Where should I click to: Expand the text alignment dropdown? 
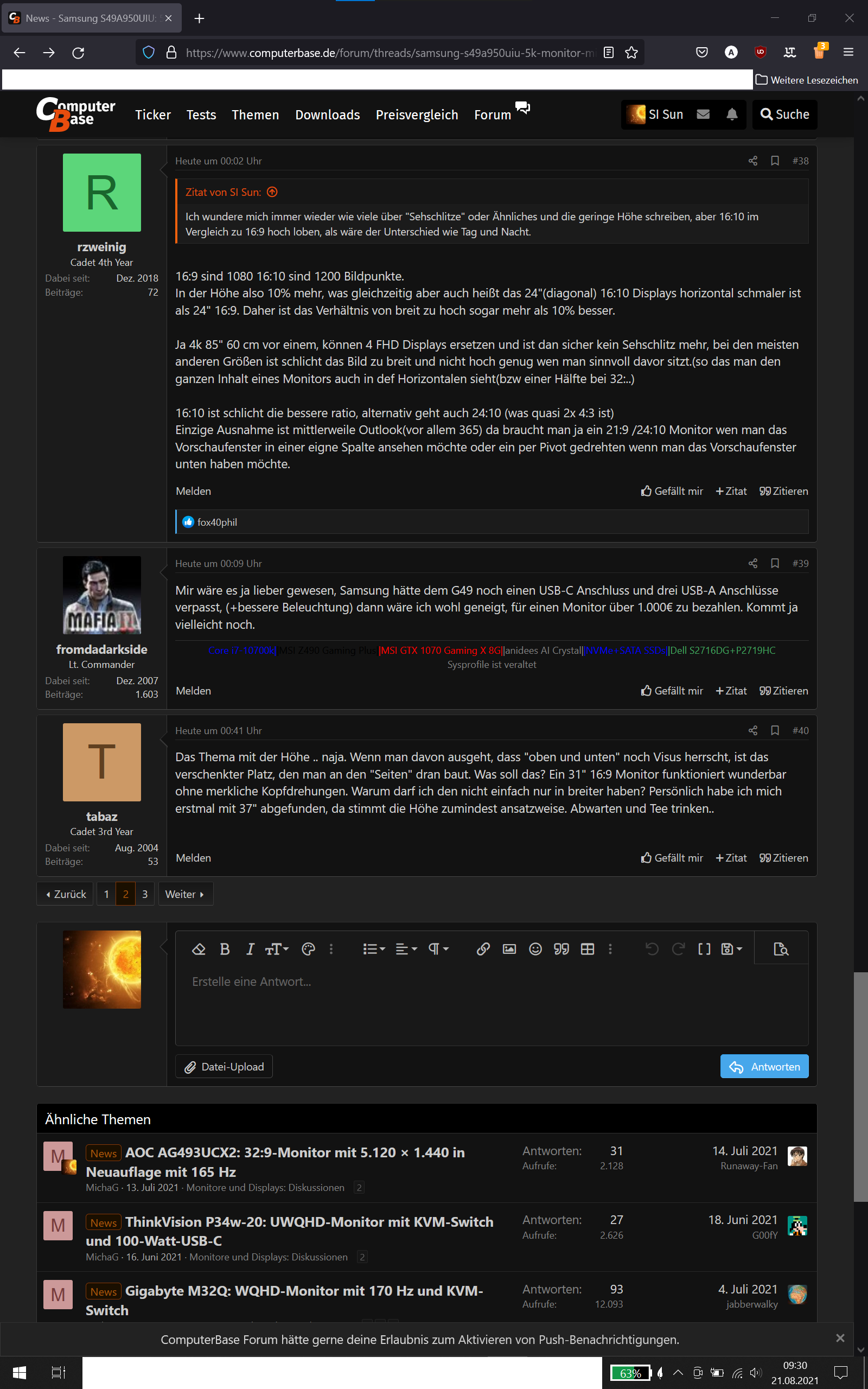point(406,949)
